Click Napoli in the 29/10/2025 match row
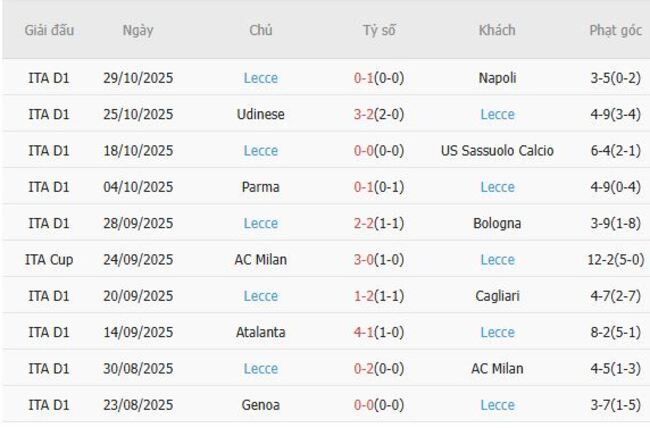 click(x=497, y=78)
